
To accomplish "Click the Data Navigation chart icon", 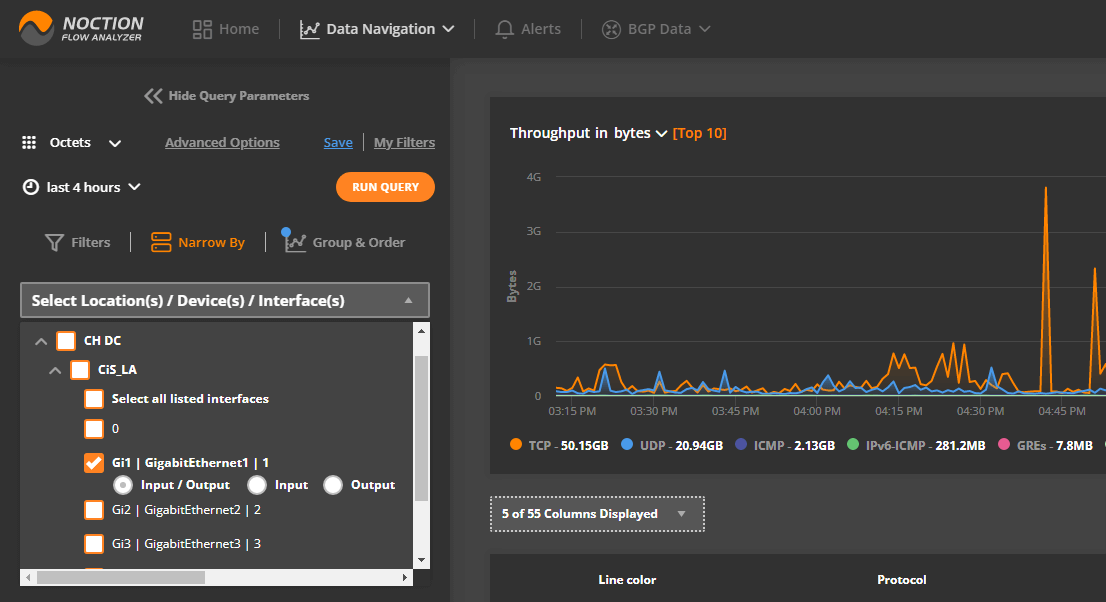I will [x=310, y=29].
